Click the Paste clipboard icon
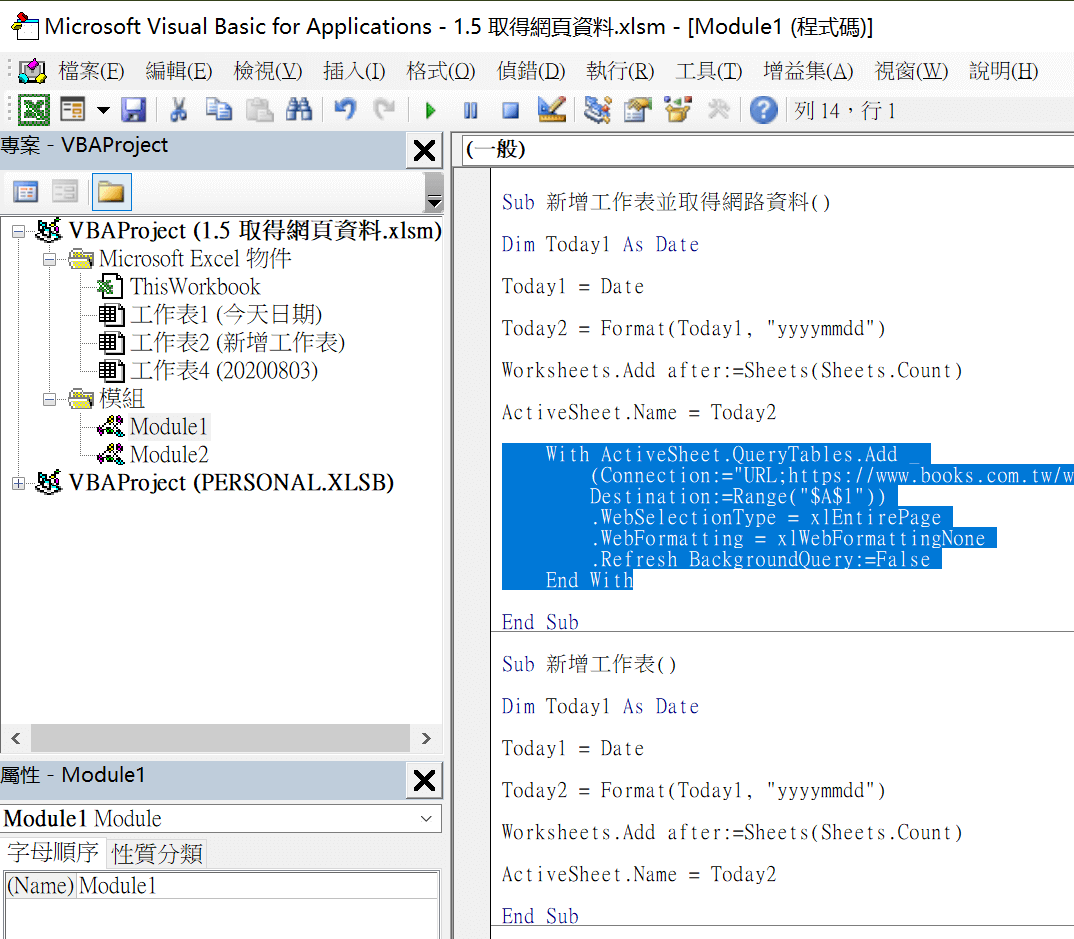The image size is (1074, 939). point(259,110)
